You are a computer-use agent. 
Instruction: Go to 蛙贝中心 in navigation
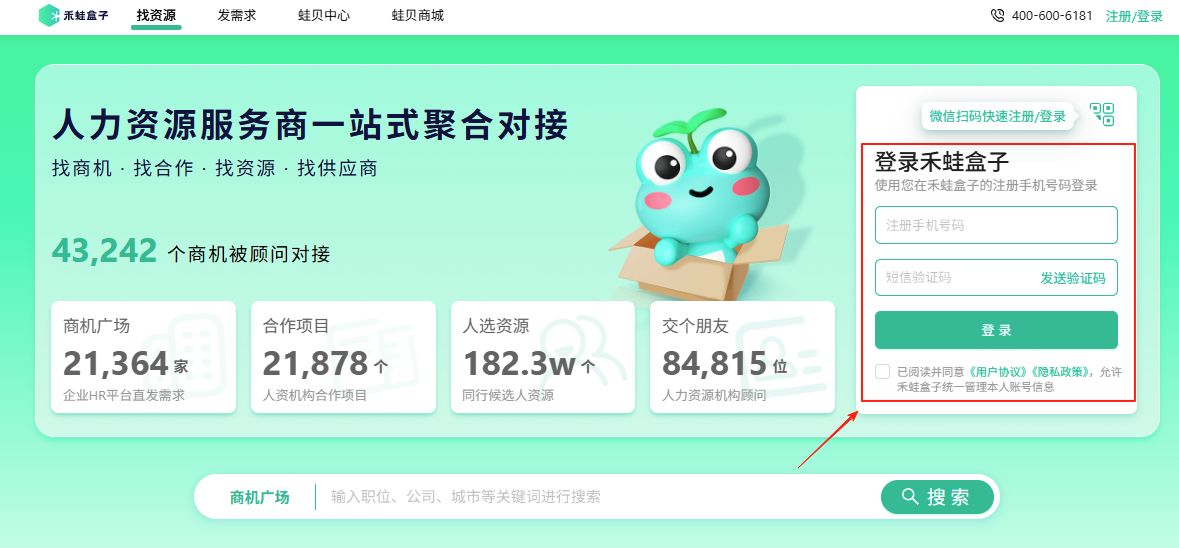(x=324, y=15)
